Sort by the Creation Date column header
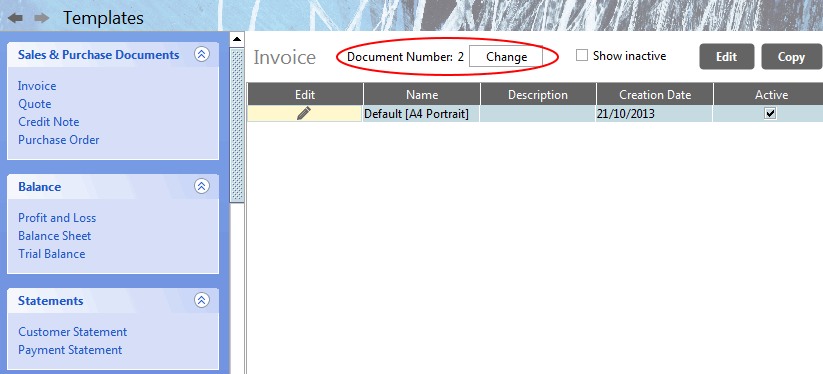 tap(655, 95)
